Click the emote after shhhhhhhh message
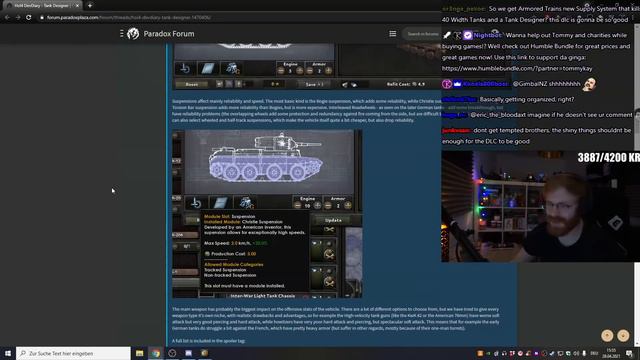Viewport: 640px width, 360px height. [590, 84]
